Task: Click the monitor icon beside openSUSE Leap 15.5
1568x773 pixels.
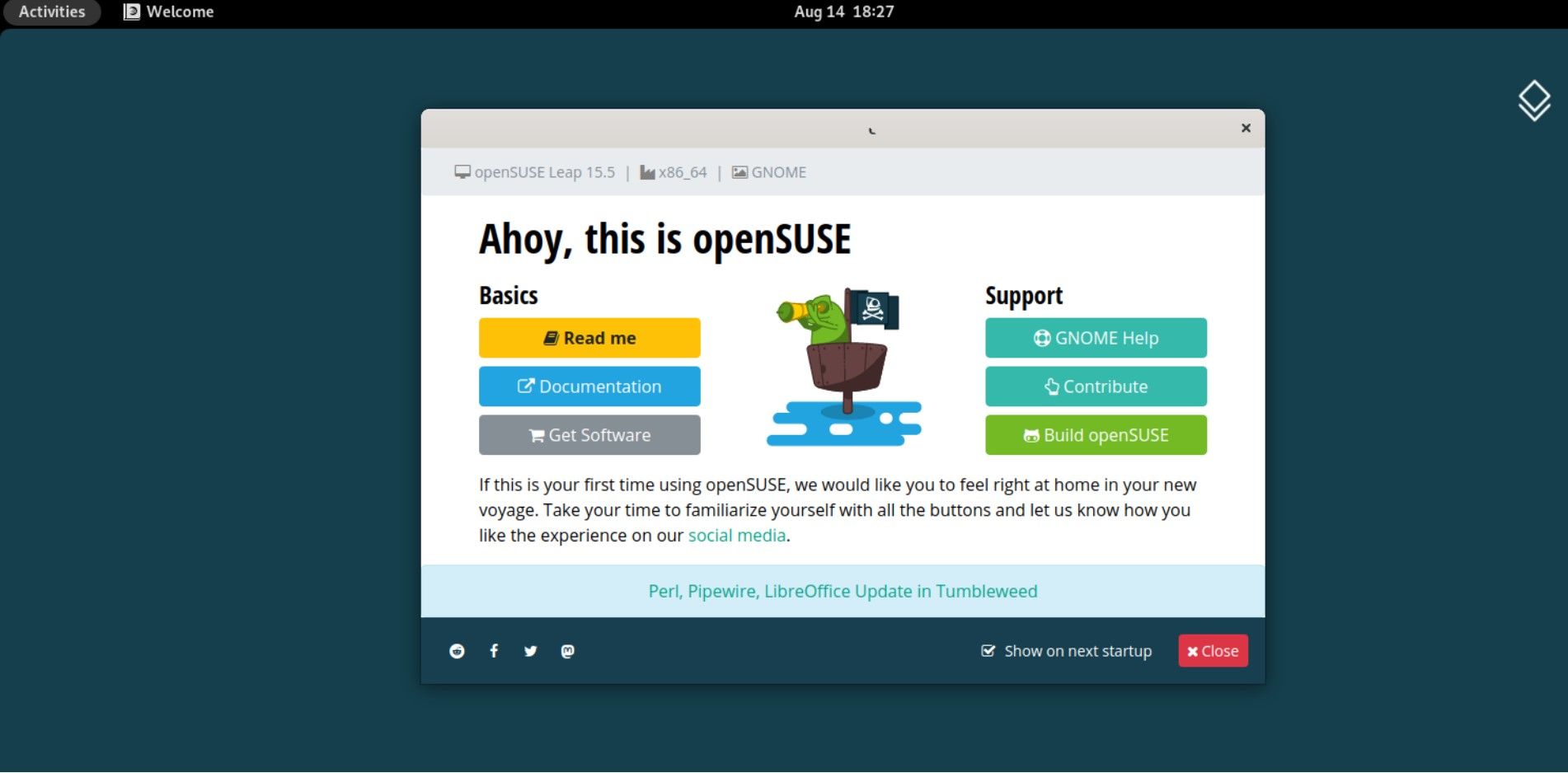Action: tap(462, 171)
